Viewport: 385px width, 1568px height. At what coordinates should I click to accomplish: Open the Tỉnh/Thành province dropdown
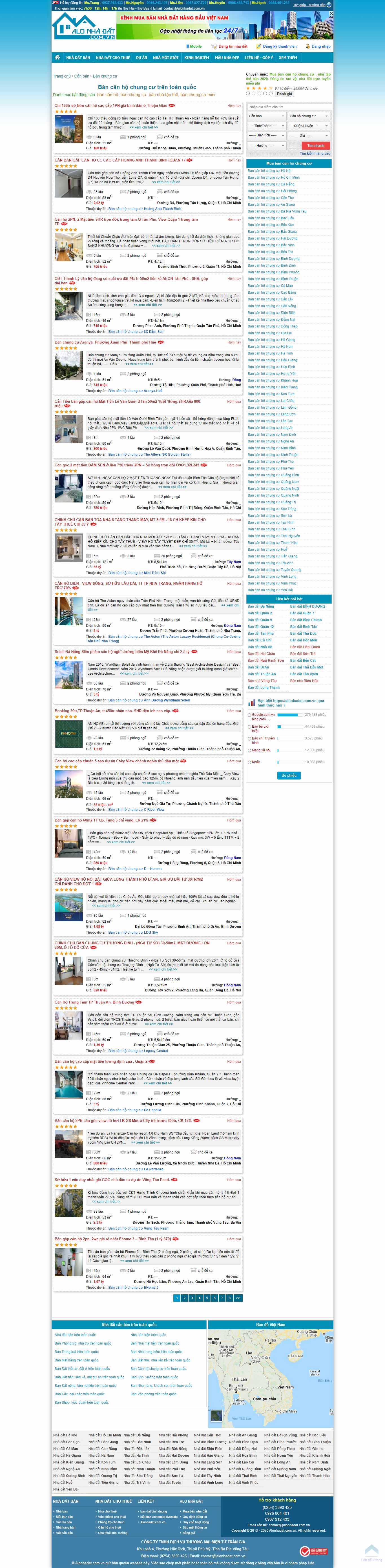pos(266,126)
